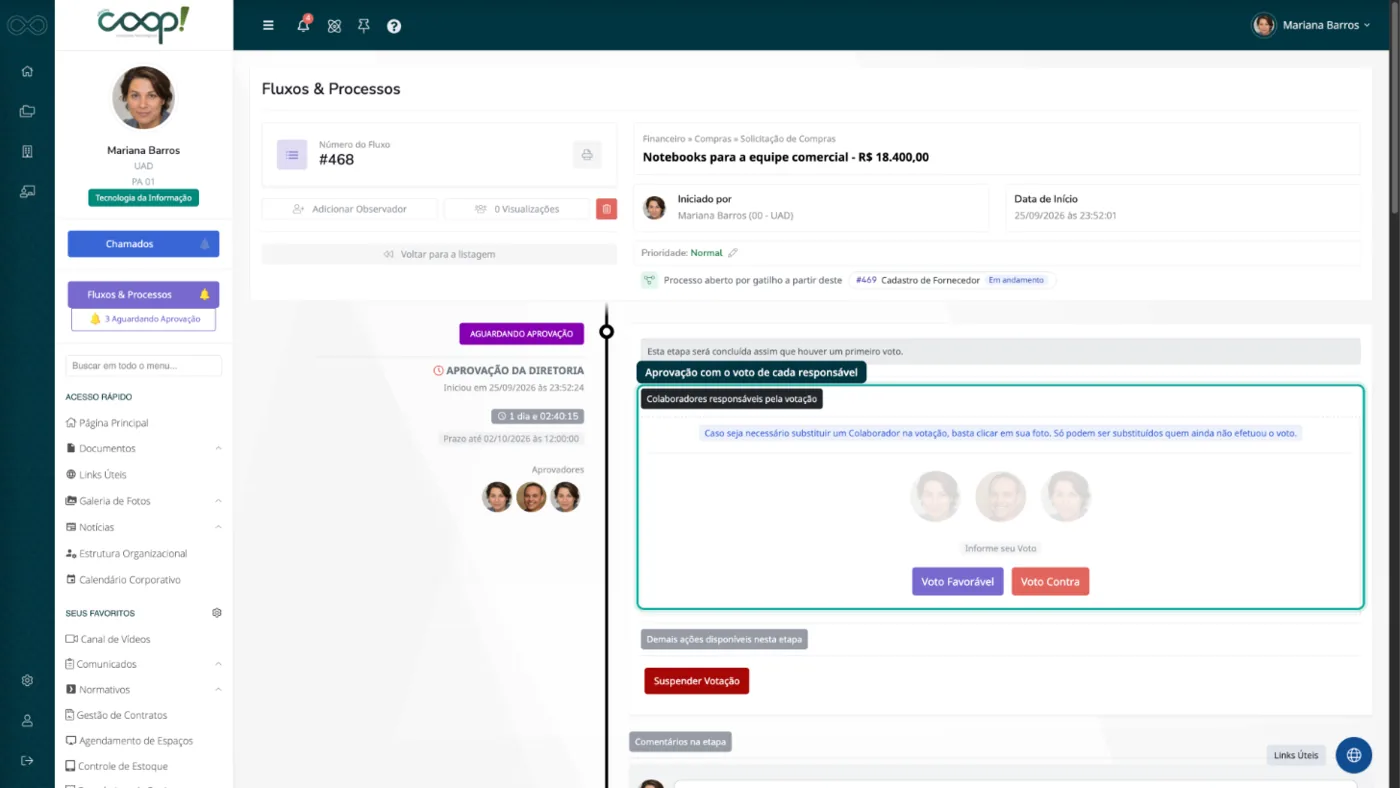This screenshot has height=788, width=1400.
Task: Open Página Principal in quick access
Action: click(107, 423)
